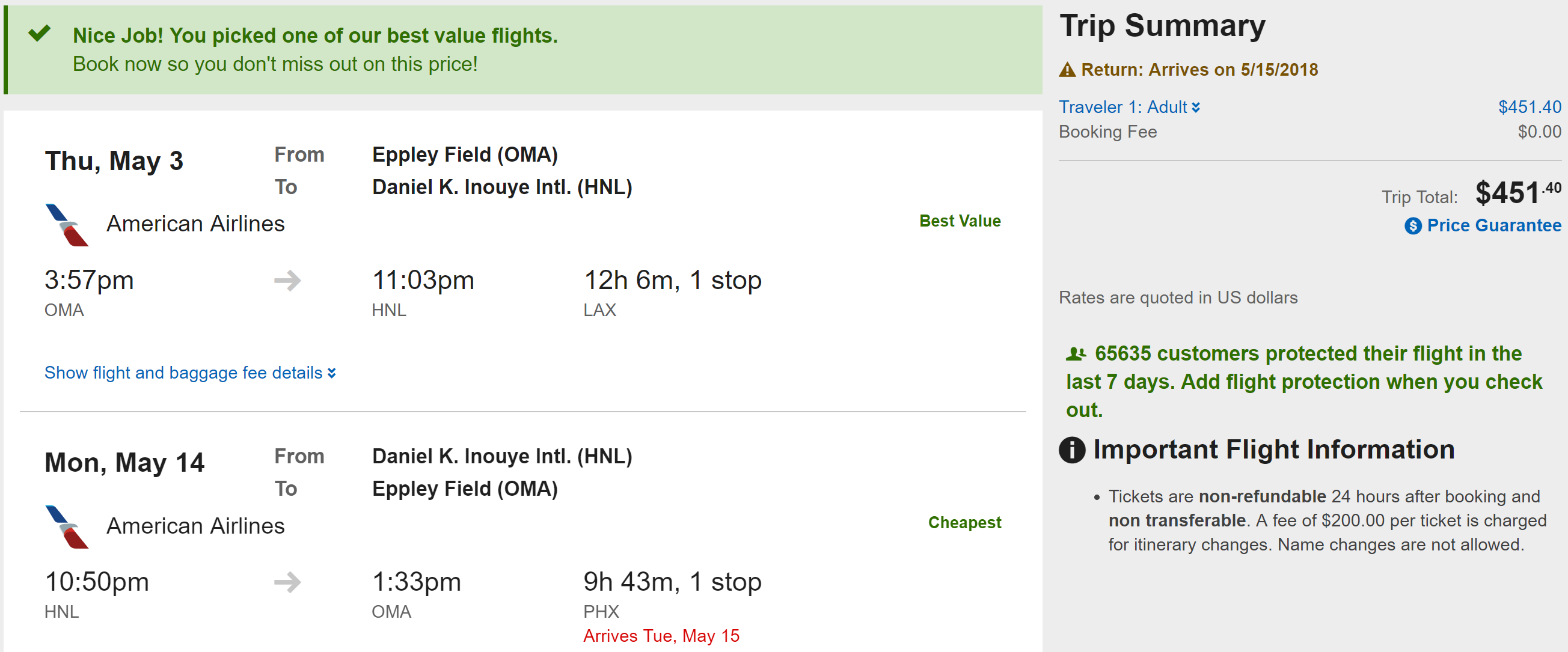Click the Cheapest label on return flight
Screen dimensions: 1568x652
pyautogui.click(x=964, y=522)
